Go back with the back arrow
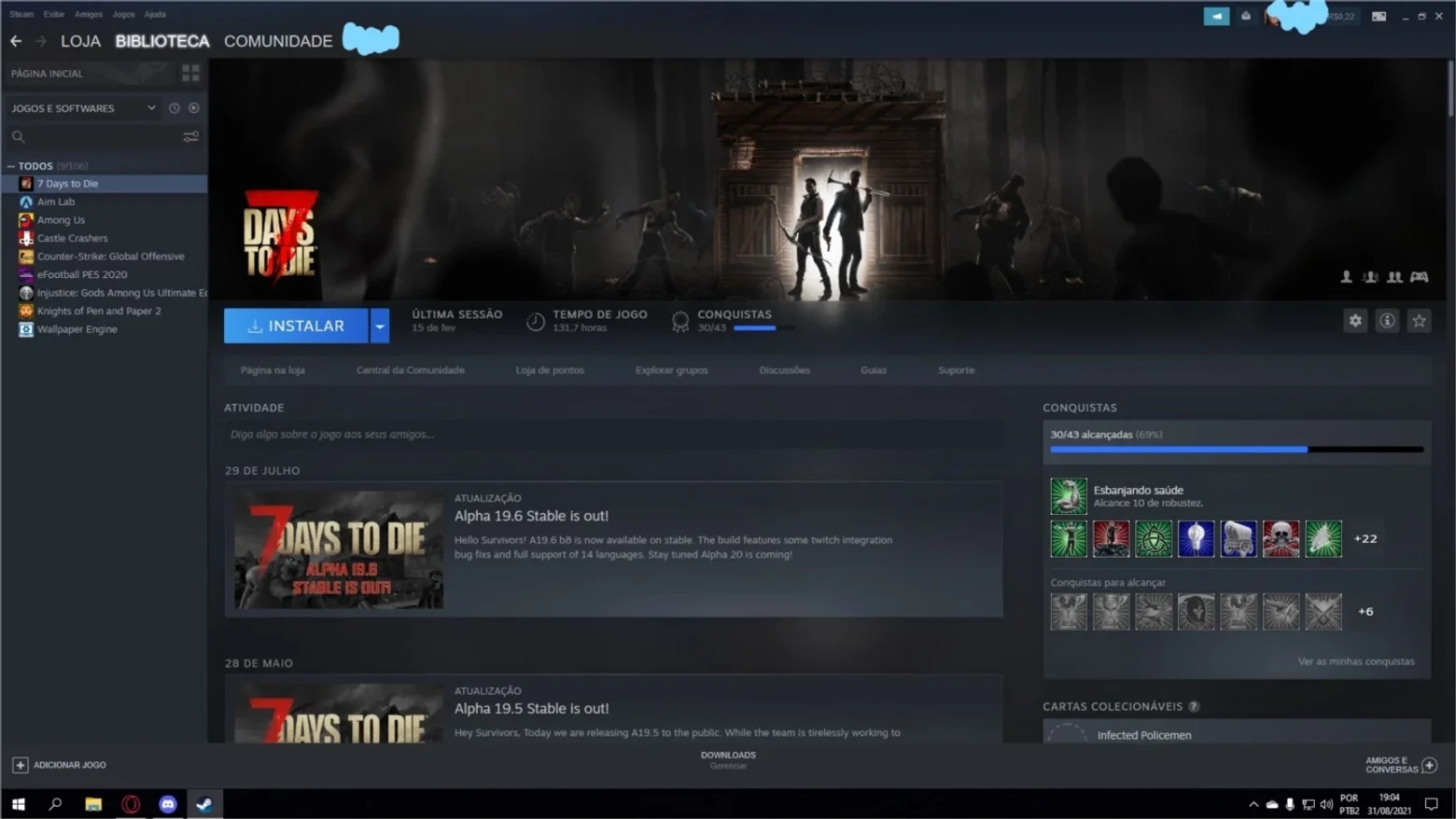Viewport: 1456px width, 819px height. (x=16, y=41)
